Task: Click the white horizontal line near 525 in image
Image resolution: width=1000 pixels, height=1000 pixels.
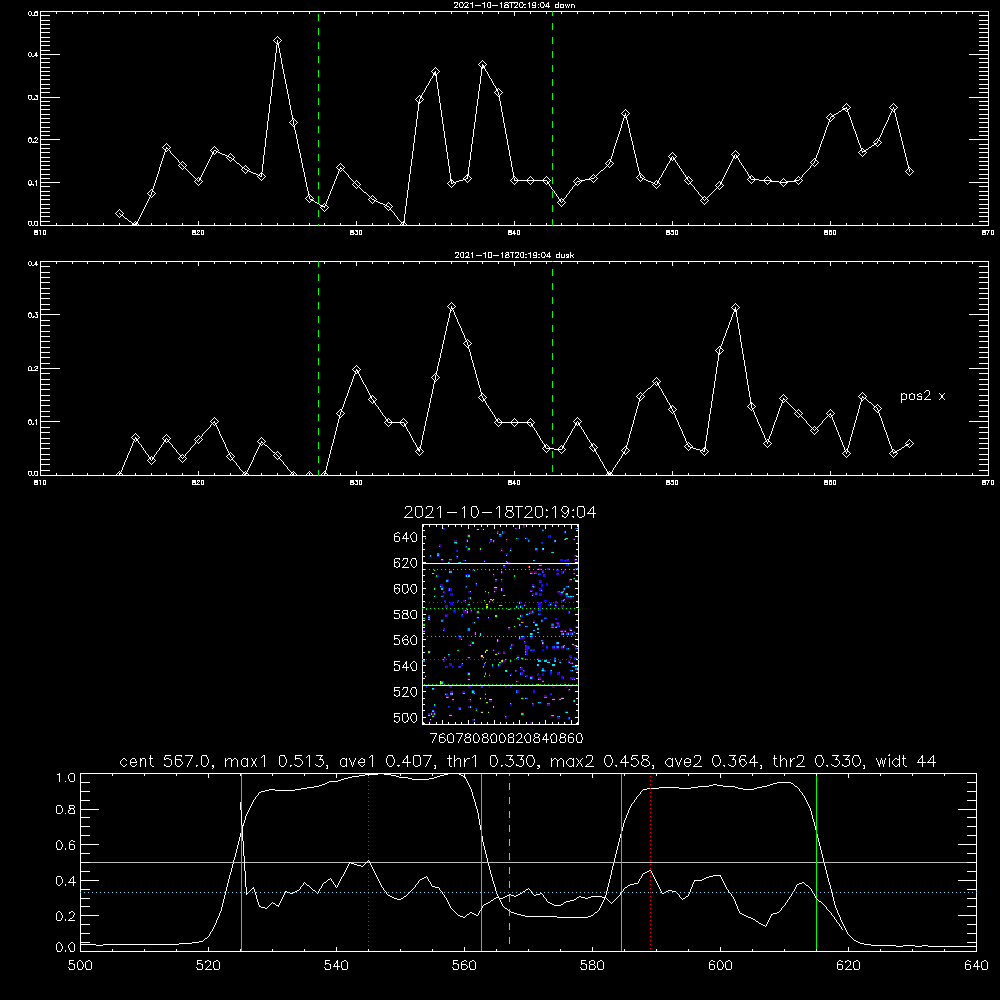Action: (x=501, y=685)
